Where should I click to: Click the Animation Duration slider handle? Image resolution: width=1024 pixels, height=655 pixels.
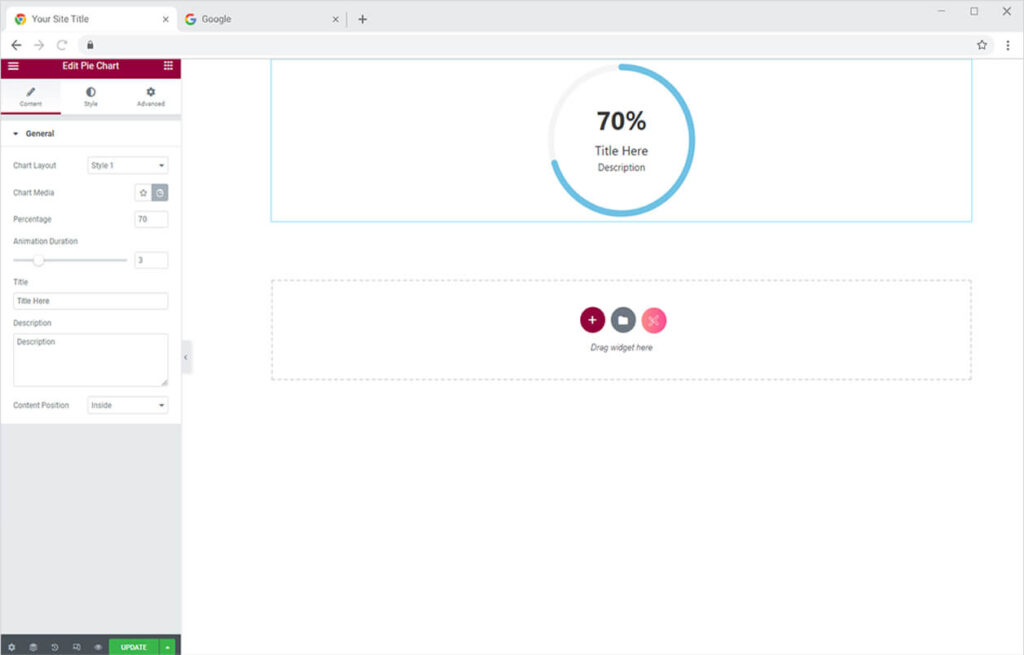tap(39, 260)
